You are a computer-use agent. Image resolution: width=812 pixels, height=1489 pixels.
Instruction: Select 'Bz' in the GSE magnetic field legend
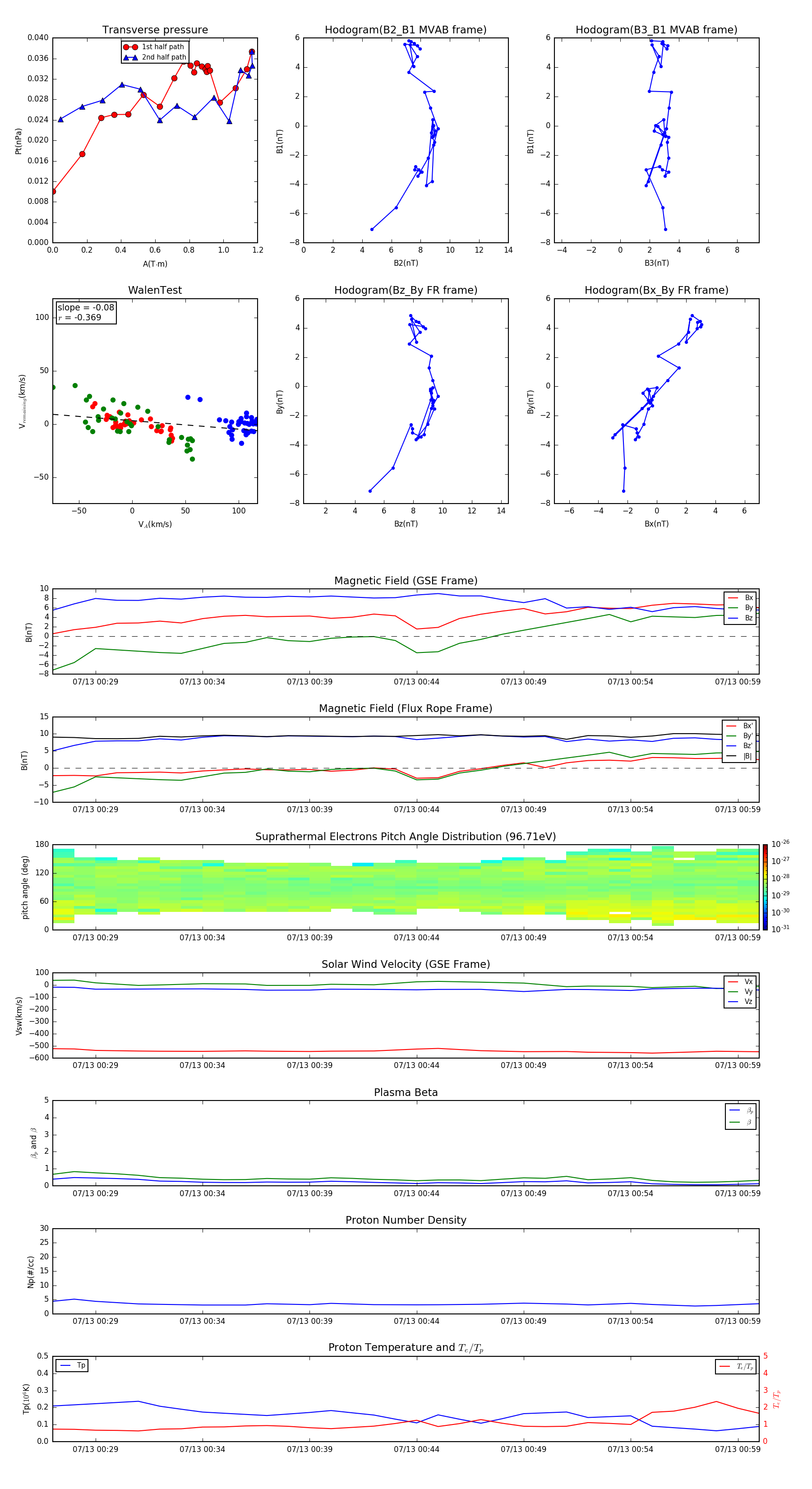(x=740, y=618)
